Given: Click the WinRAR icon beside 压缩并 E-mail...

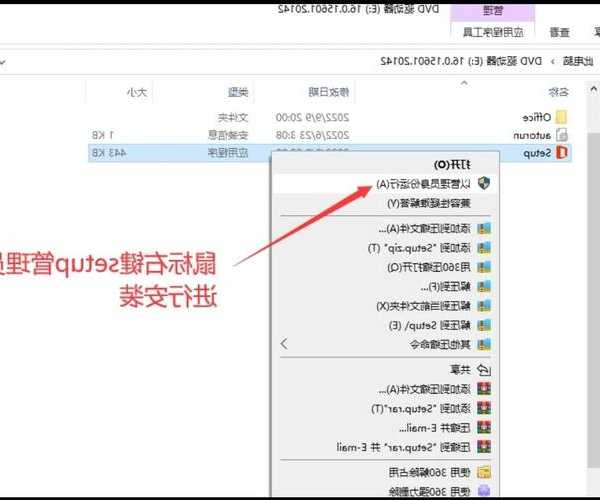Looking at the screenshot, I should pos(484,427).
